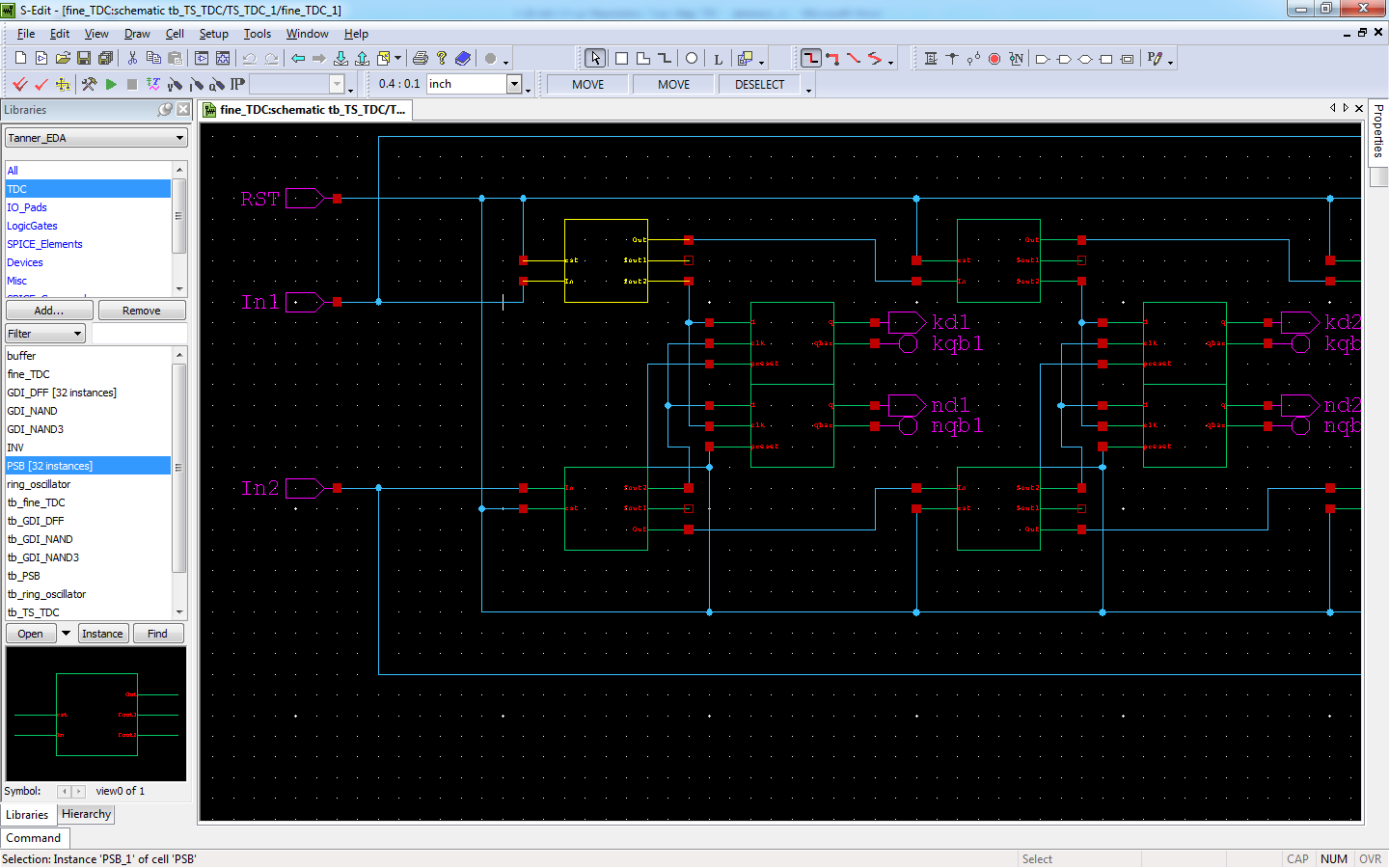Expand the wire tools toolbar options arrow
The image size is (1389, 868).
coord(890,62)
